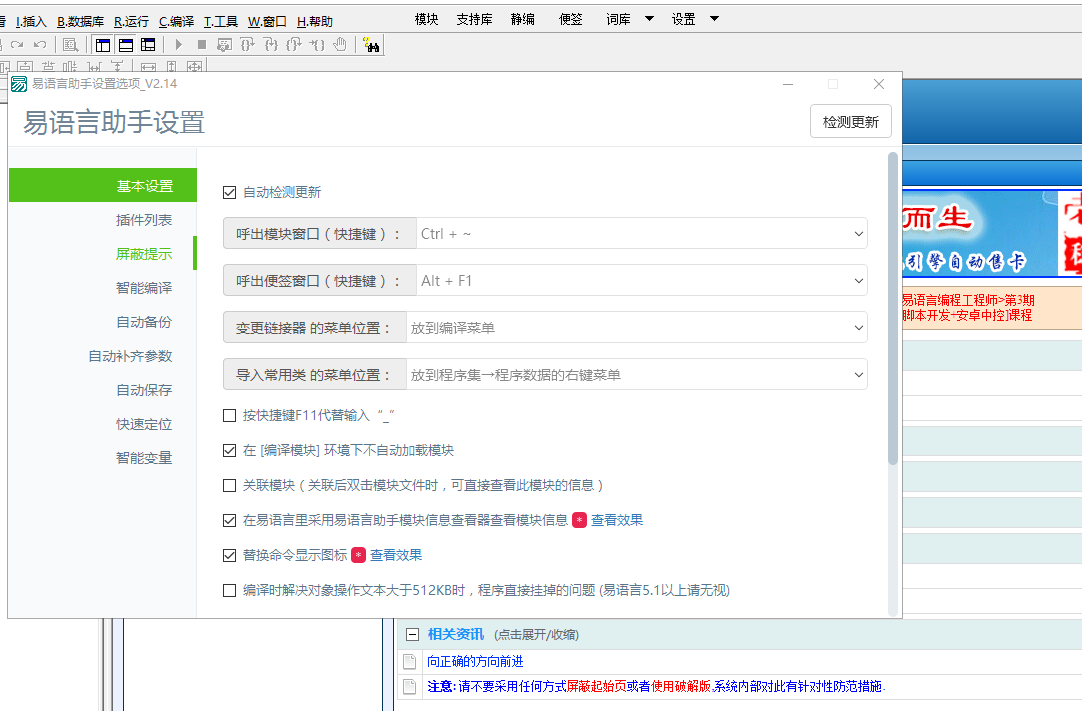Click document icon beside 向正确的方向前进

click(x=409, y=661)
